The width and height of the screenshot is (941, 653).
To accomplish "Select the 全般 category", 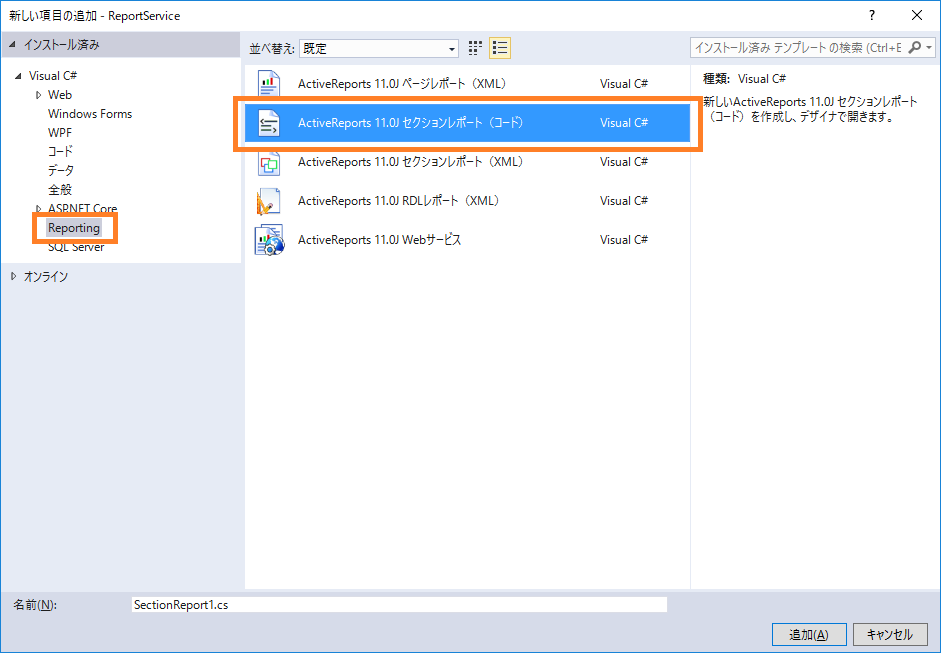I will [x=60, y=190].
